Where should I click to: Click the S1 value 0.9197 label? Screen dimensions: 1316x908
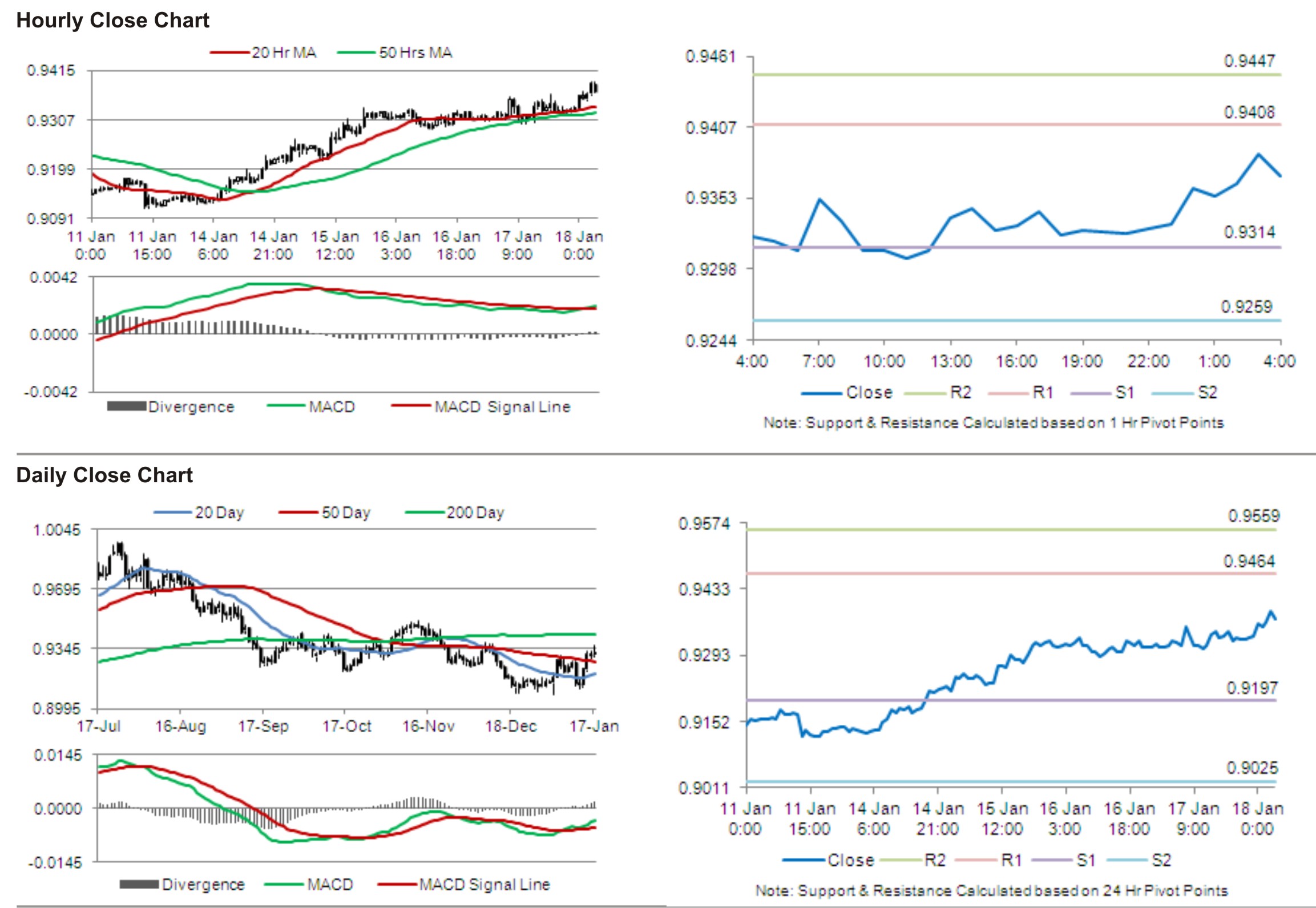pyautogui.click(x=1252, y=688)
